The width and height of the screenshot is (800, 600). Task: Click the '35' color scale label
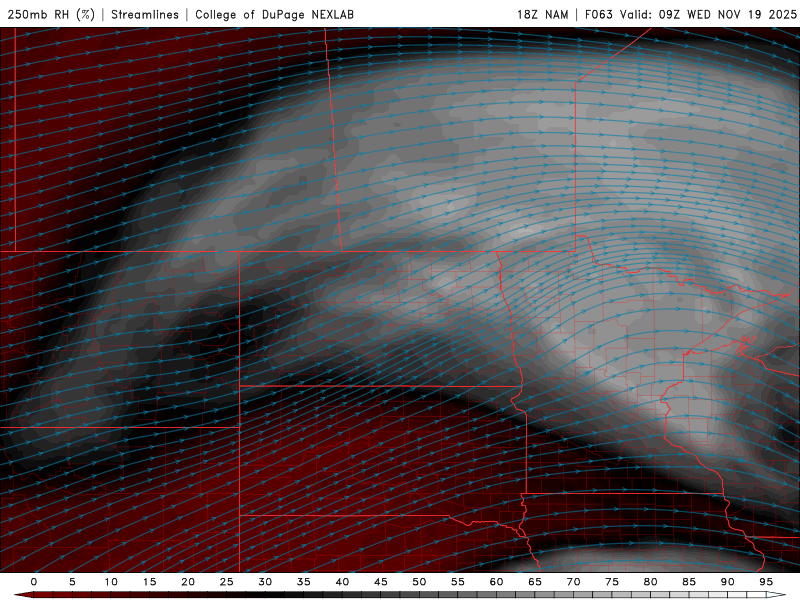pos(304,582)
